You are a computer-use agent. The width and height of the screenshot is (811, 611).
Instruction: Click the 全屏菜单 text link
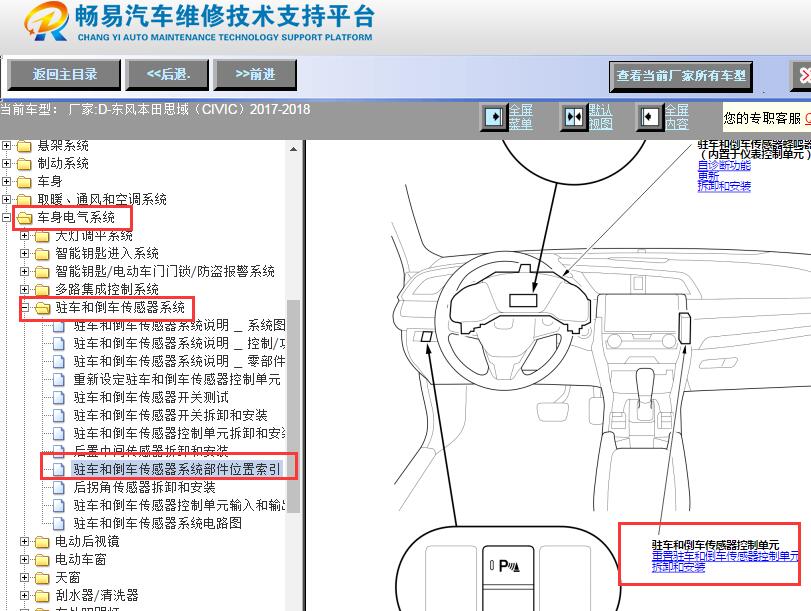tap(521, 117)
